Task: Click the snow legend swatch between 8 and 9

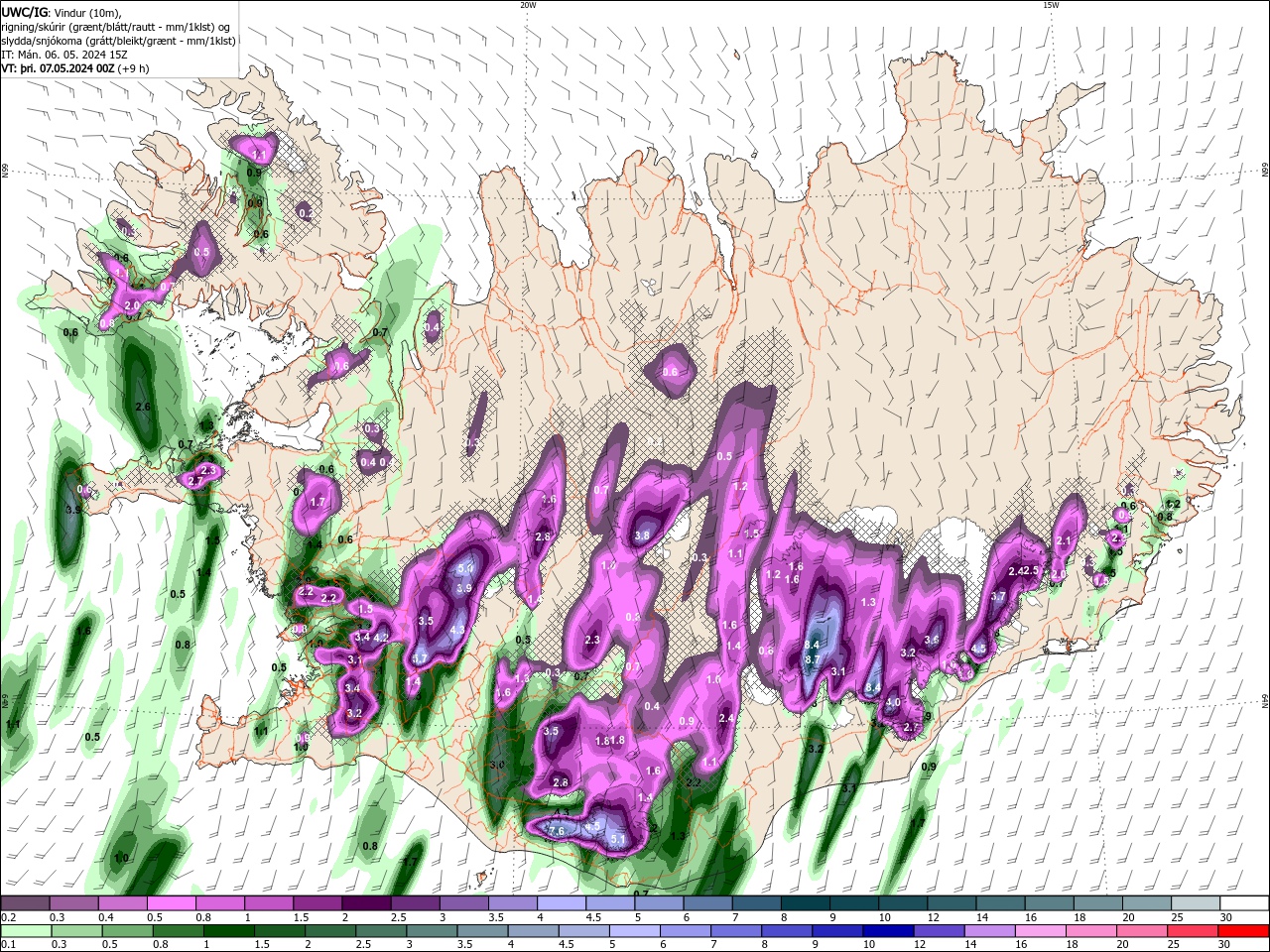Action: tap(805, 903)
